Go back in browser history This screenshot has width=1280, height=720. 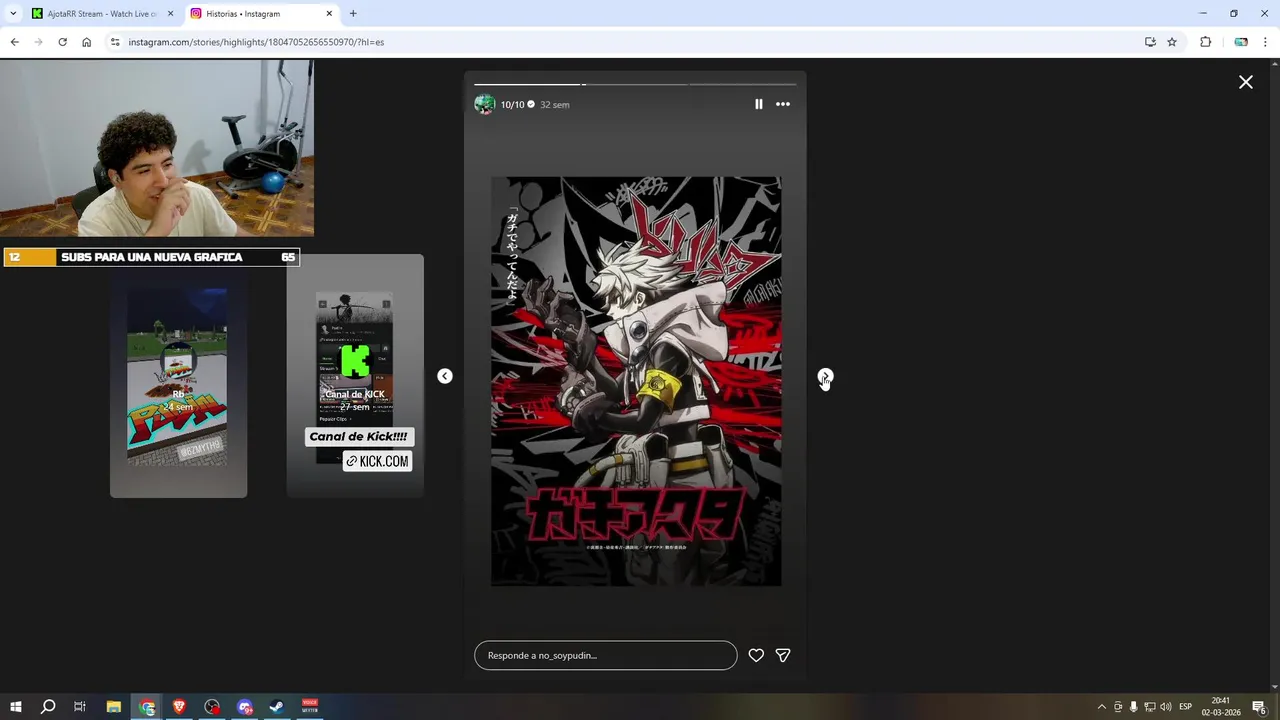pos(15,42)
